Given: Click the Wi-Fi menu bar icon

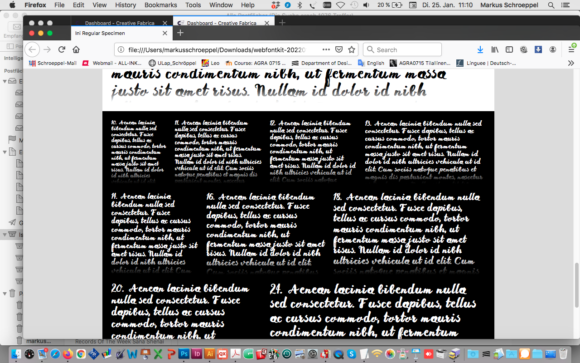Looking at the screenshot, I should click(340, 5).
